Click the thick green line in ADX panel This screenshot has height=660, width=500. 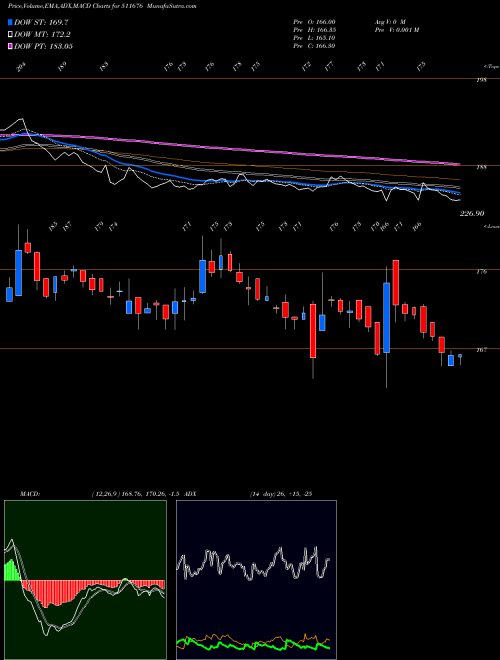click(x=253, y=645)
